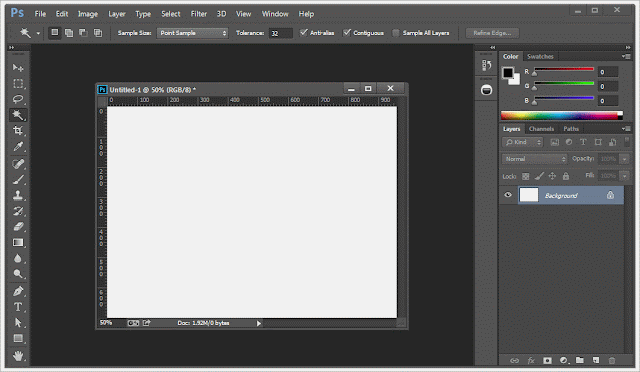This screenshot has height=372, width=640.
Task: Open the Properties panel icon
Action: (486, 90)
